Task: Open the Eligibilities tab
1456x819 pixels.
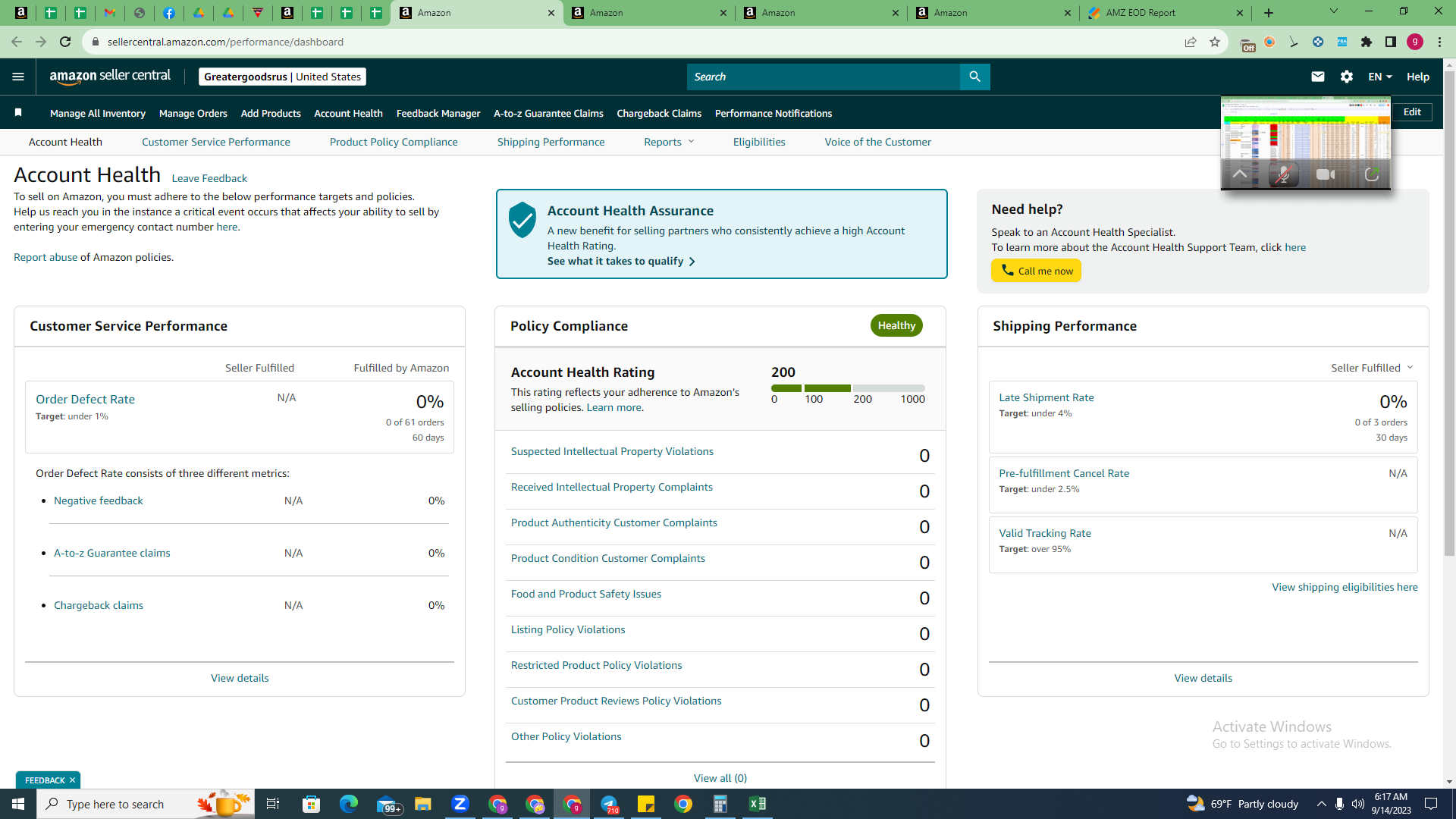Action: (x=759, y=142)
